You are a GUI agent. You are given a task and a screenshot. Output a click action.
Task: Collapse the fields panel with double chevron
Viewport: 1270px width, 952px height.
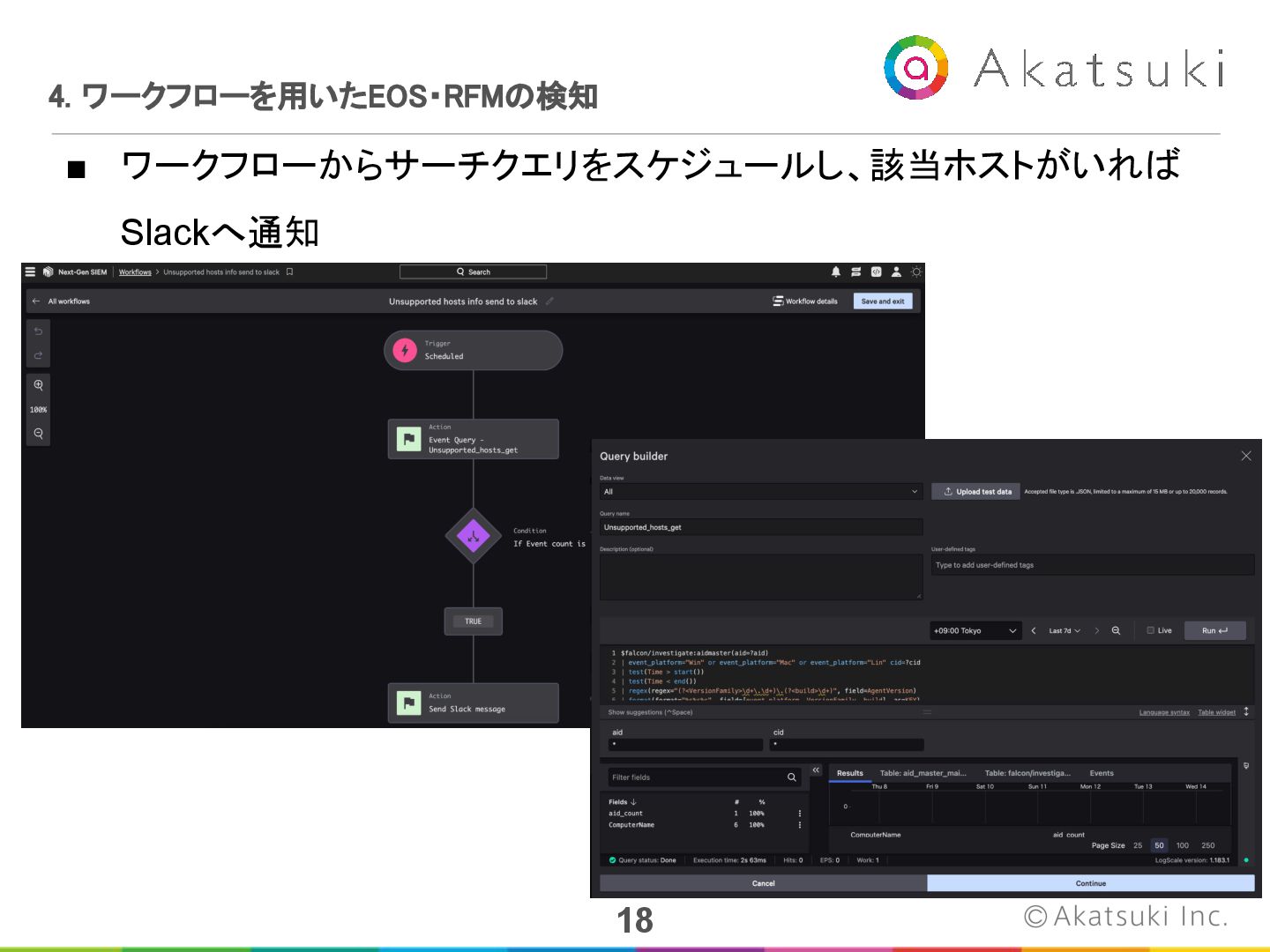[x=816, y=770]
